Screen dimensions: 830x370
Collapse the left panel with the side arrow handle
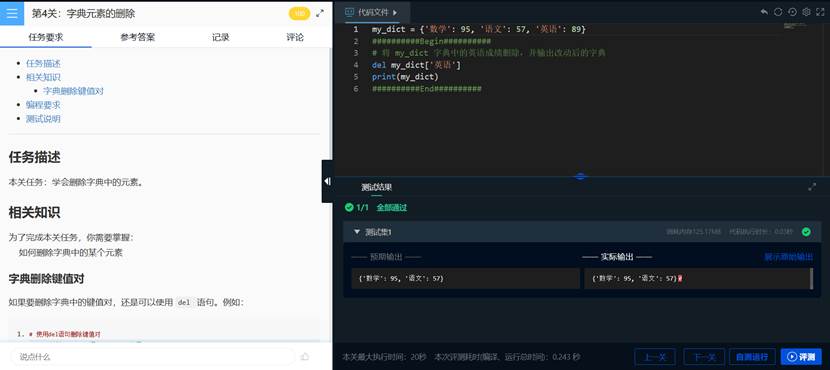coord(327,181)
